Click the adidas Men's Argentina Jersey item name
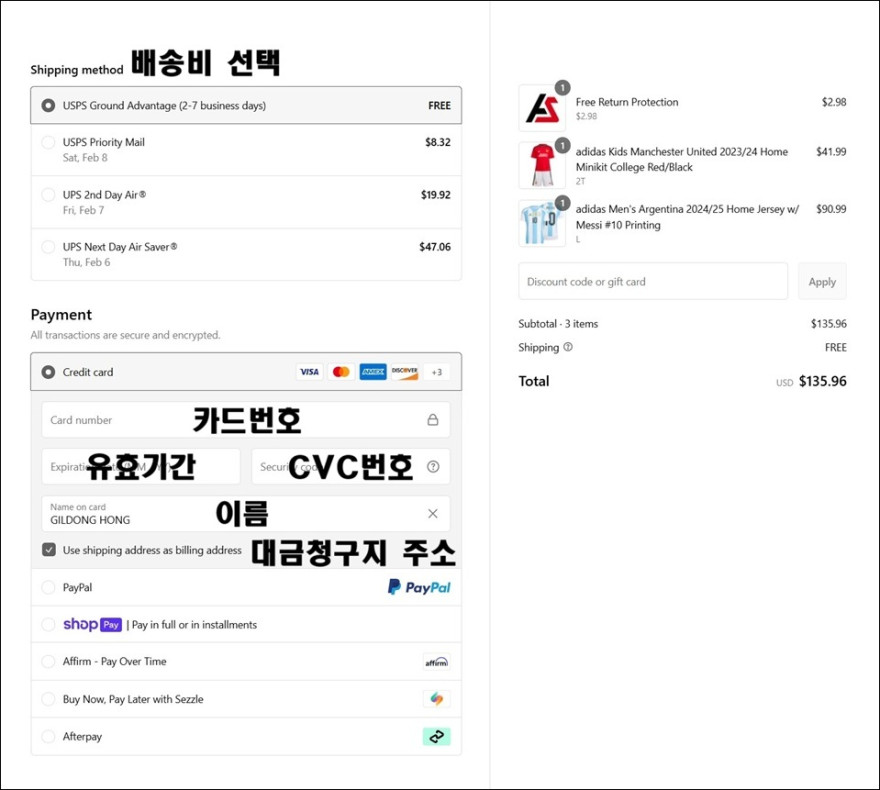This screenshot has height=790, width=880. point(688,217)
